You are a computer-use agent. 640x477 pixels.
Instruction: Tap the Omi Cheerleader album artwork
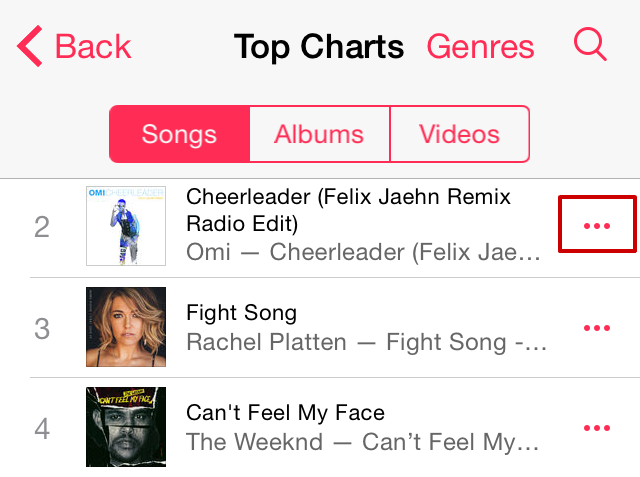[126, 226]
